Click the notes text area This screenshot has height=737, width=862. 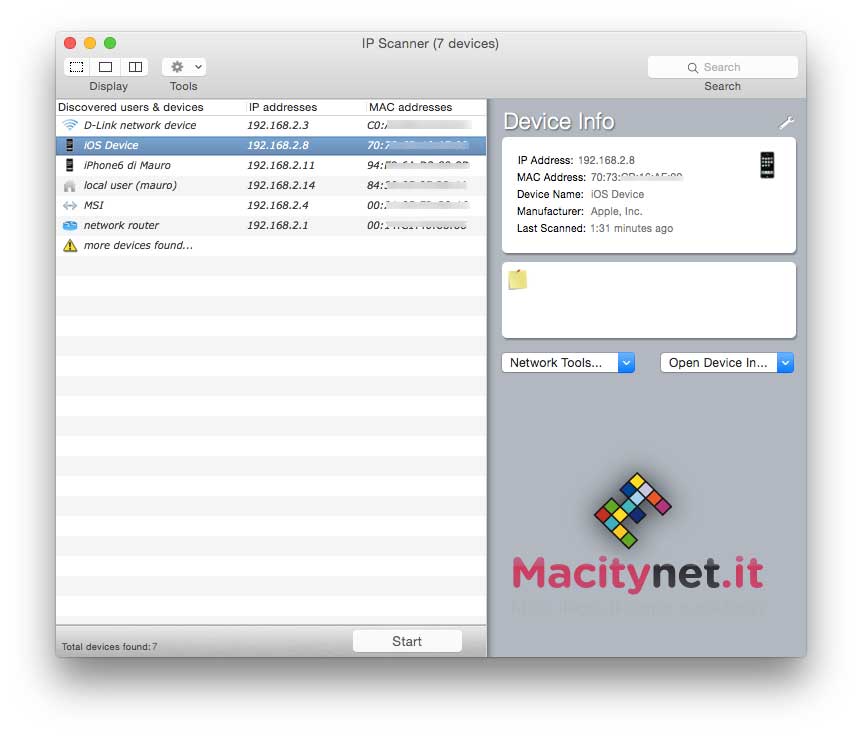tap(649, 300)
